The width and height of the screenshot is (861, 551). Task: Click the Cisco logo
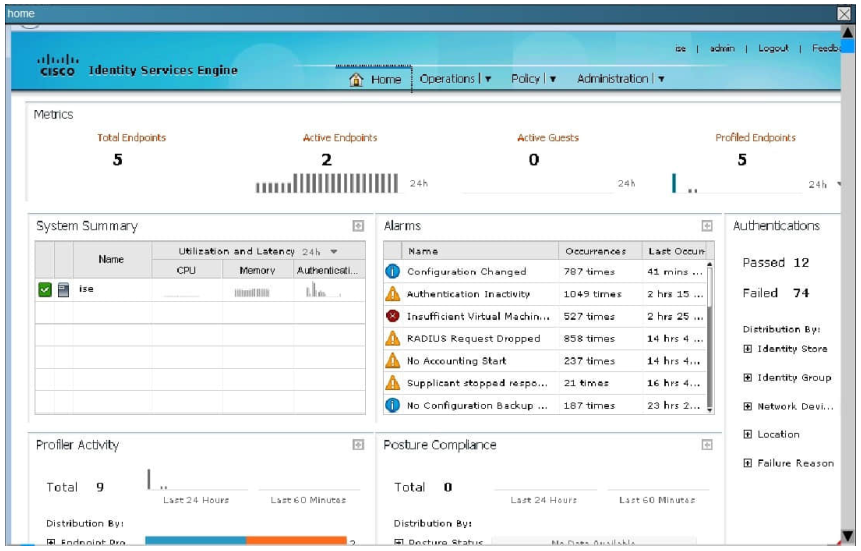(x=57, y=65)
